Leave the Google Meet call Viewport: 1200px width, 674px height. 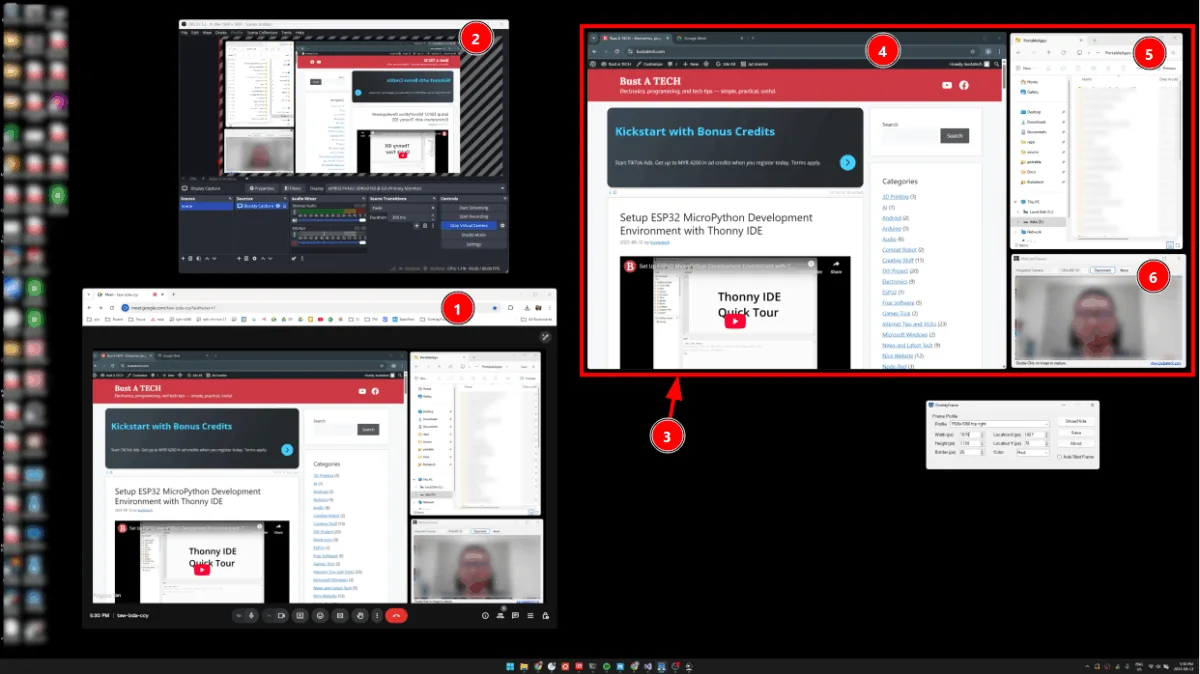[x=397, y=615]
